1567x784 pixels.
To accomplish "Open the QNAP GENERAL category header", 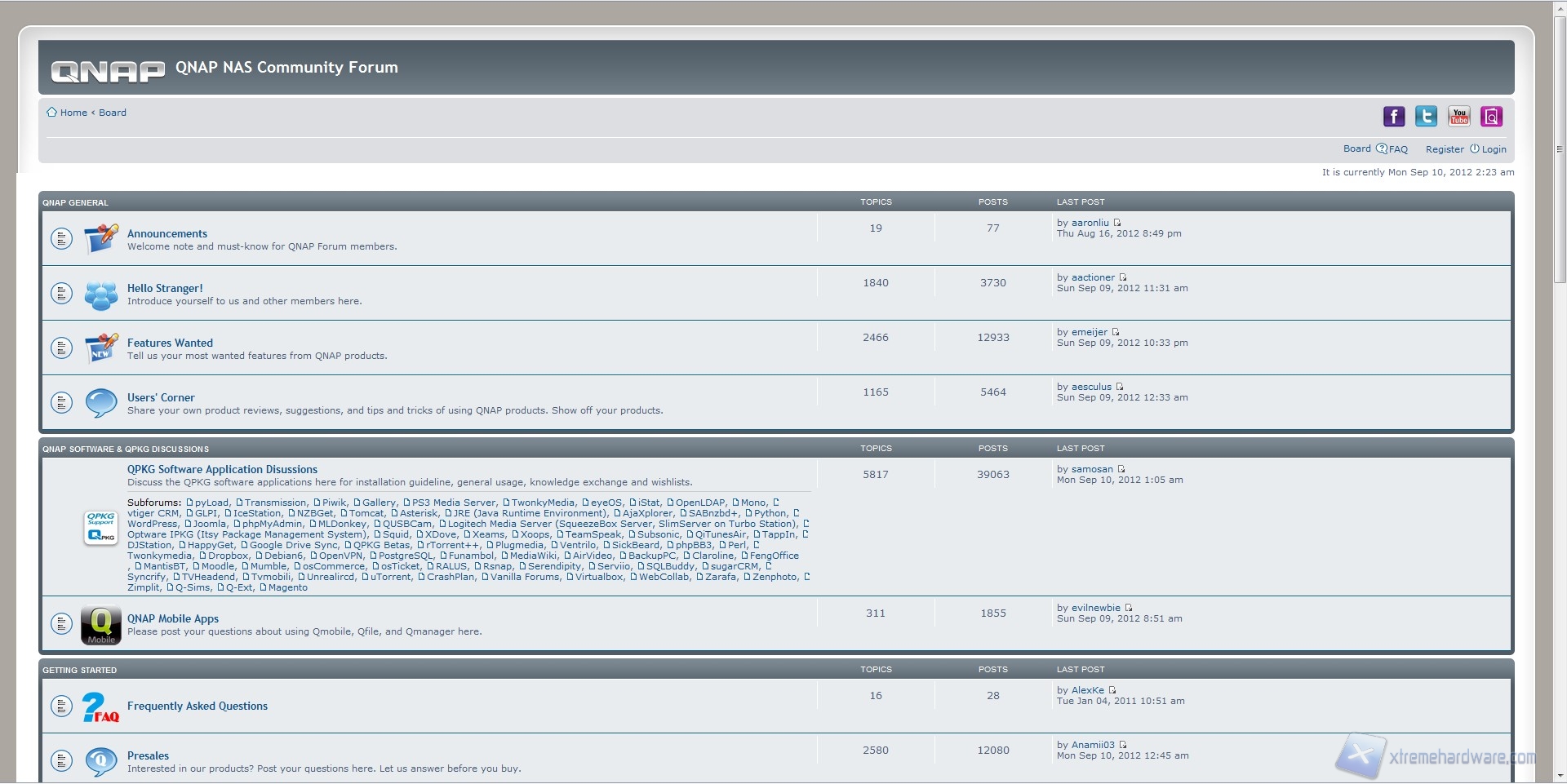I will [75, 202].
